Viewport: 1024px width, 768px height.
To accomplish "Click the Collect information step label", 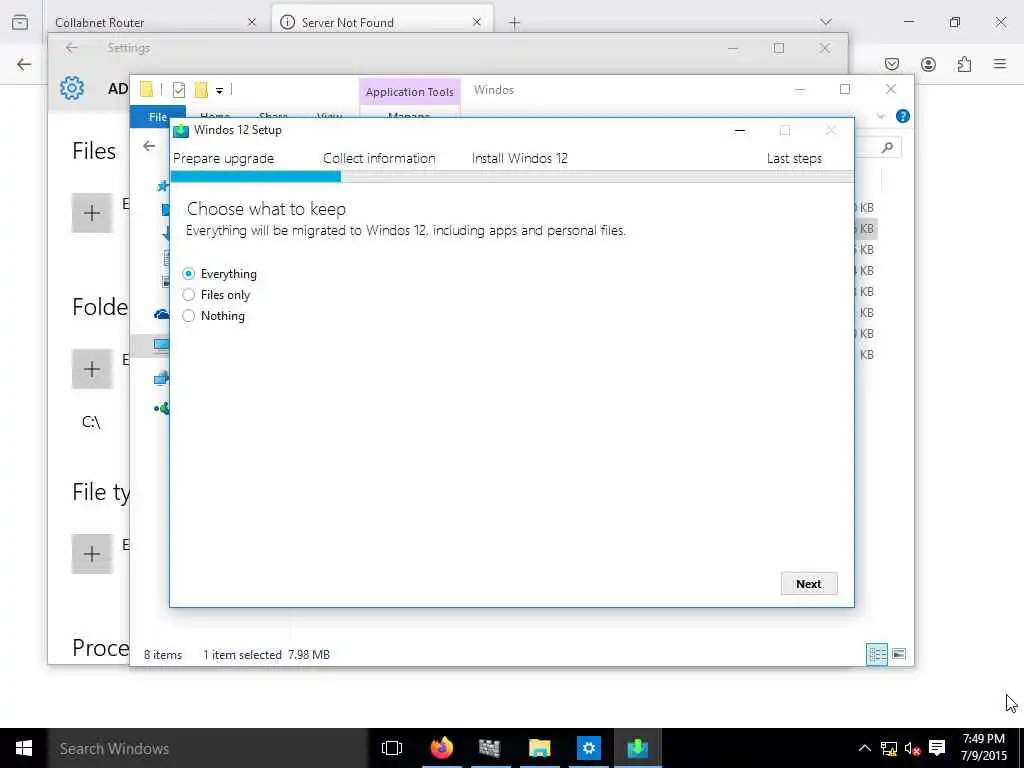I will point(379,159).
